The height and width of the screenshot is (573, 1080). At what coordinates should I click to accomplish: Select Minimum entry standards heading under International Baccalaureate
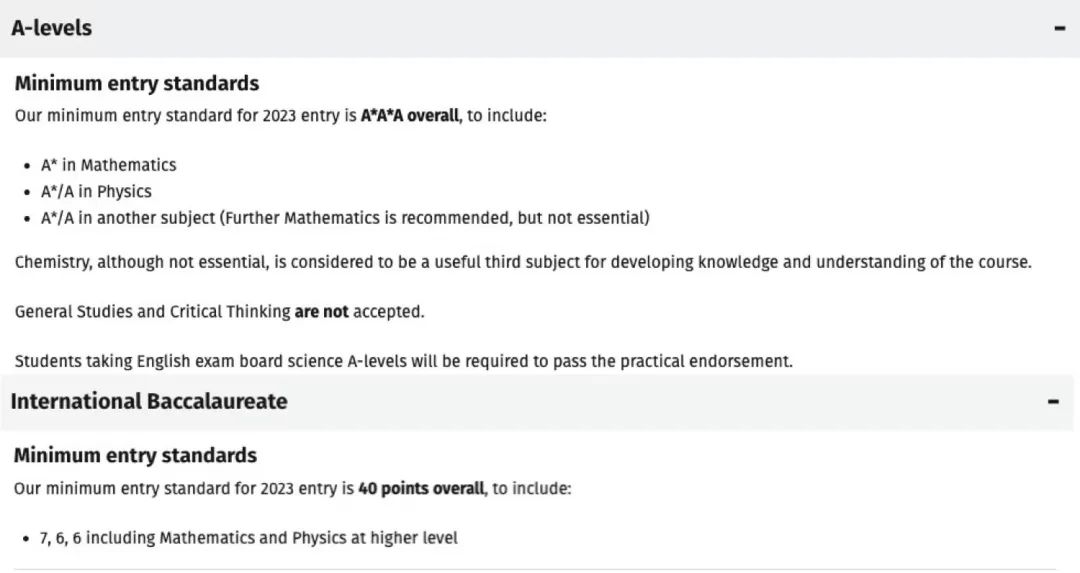pyautogui.click(x=135, y=455)
